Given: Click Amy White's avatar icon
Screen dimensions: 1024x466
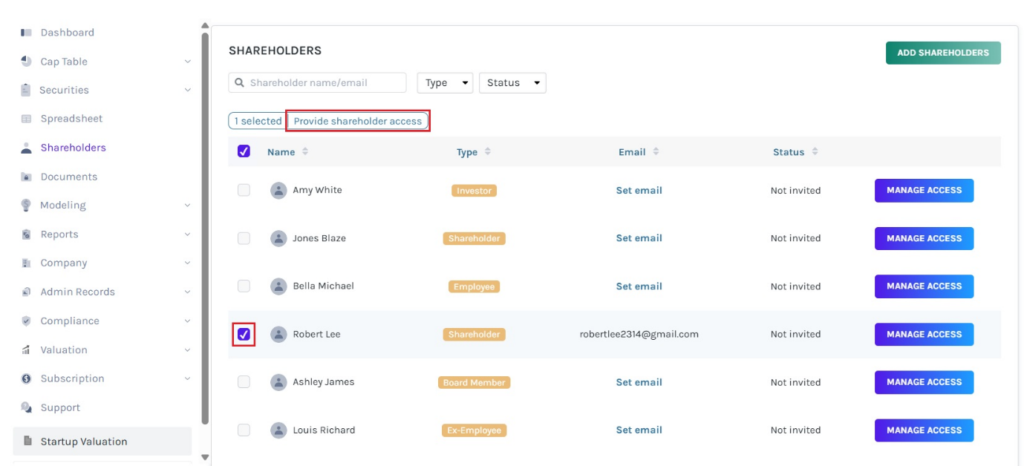Looking at the screenshot, I should pyautogui.click(x=278, y=190).
